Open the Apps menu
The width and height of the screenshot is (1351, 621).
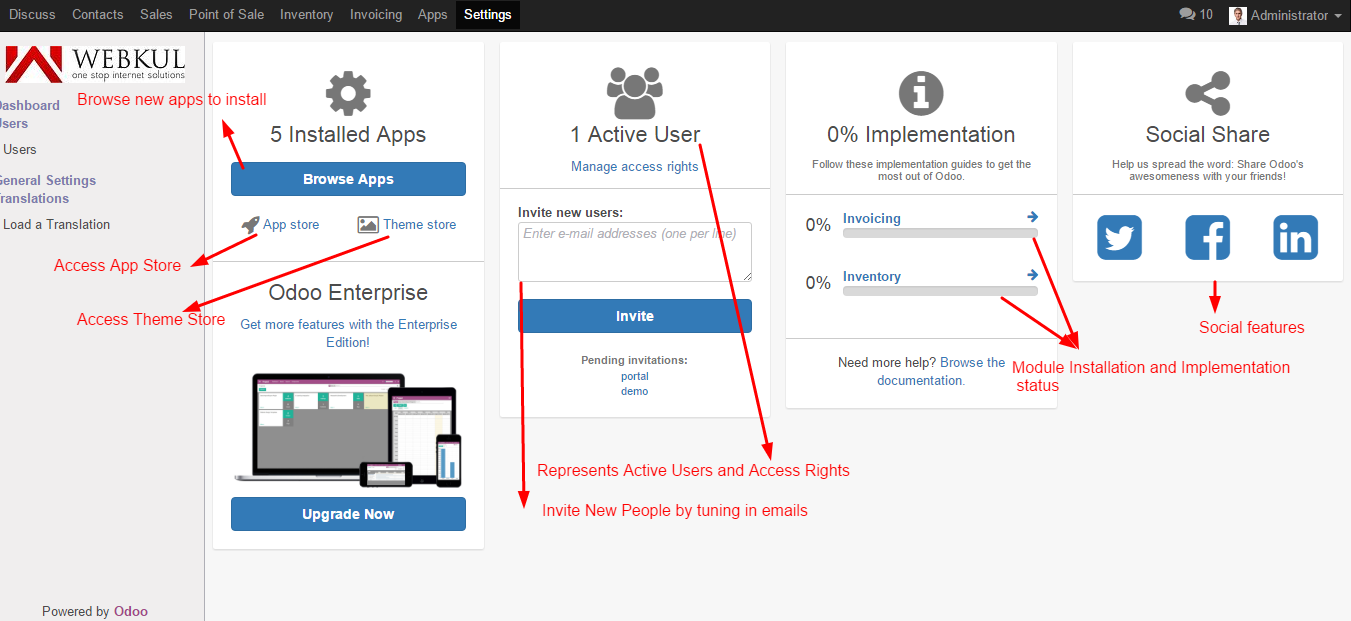click(433, 15)
